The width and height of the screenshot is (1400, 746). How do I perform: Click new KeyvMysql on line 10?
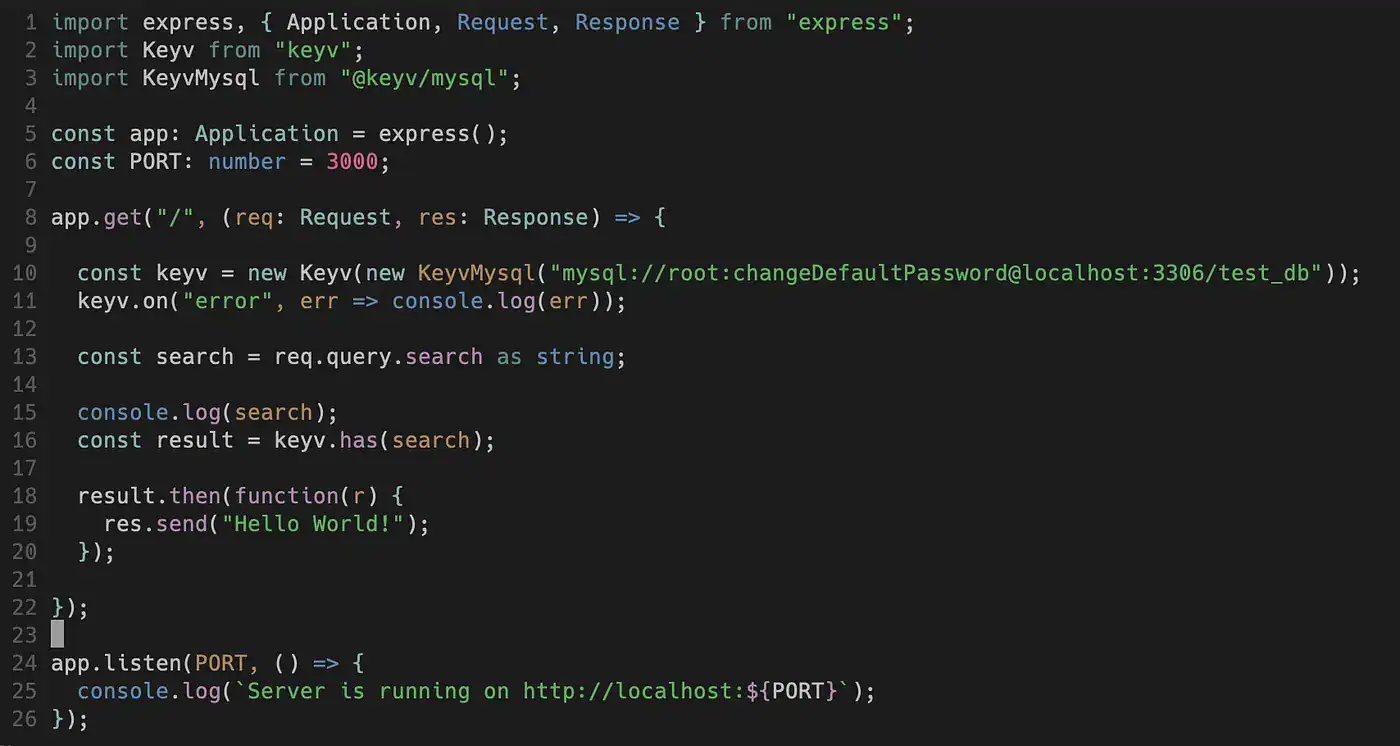[x=451, y=273]
